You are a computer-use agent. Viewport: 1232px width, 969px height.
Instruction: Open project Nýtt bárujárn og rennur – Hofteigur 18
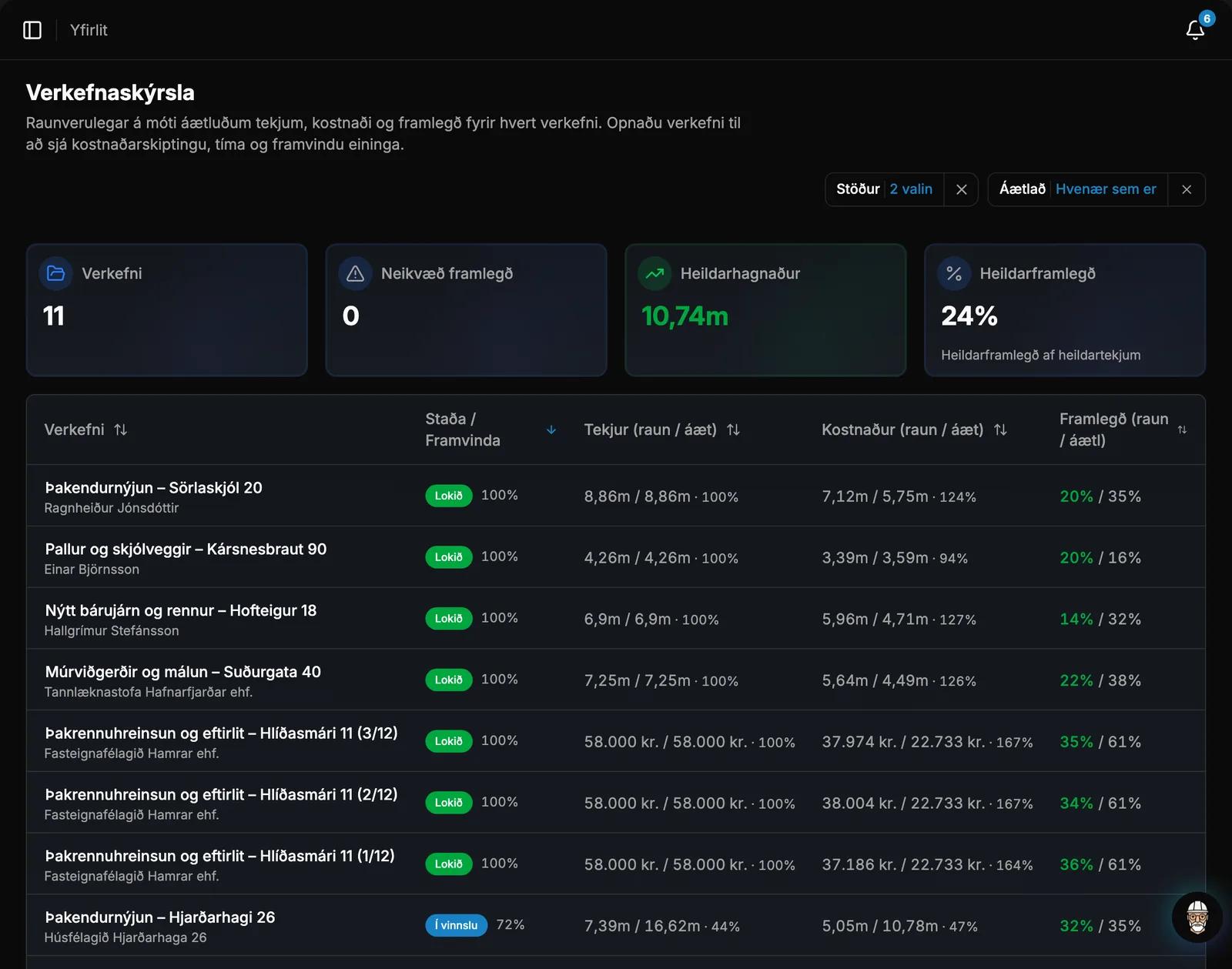point(180,610)
